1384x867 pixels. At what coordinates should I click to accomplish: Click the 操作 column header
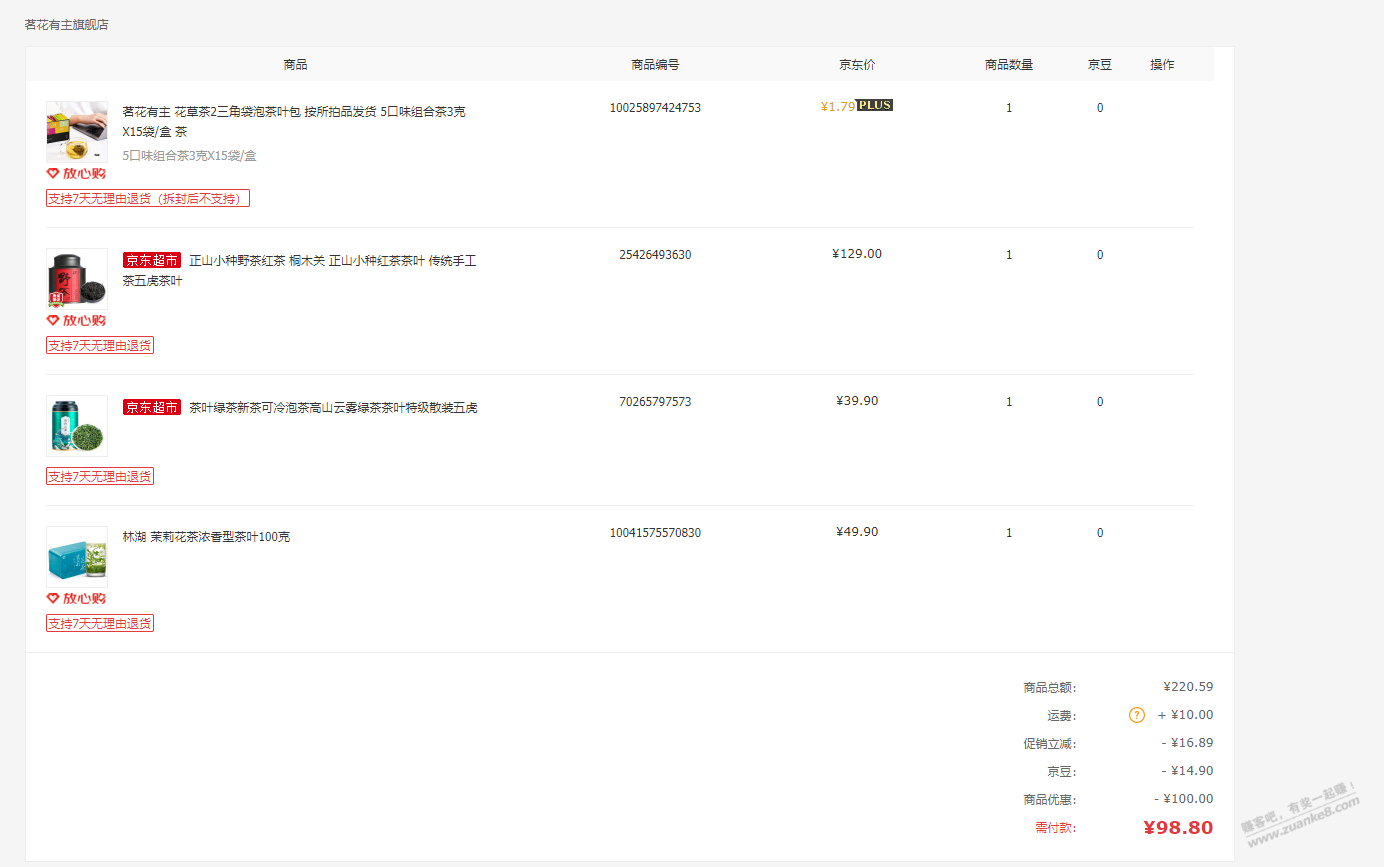pyautogui.click(x=1162, y=64)
